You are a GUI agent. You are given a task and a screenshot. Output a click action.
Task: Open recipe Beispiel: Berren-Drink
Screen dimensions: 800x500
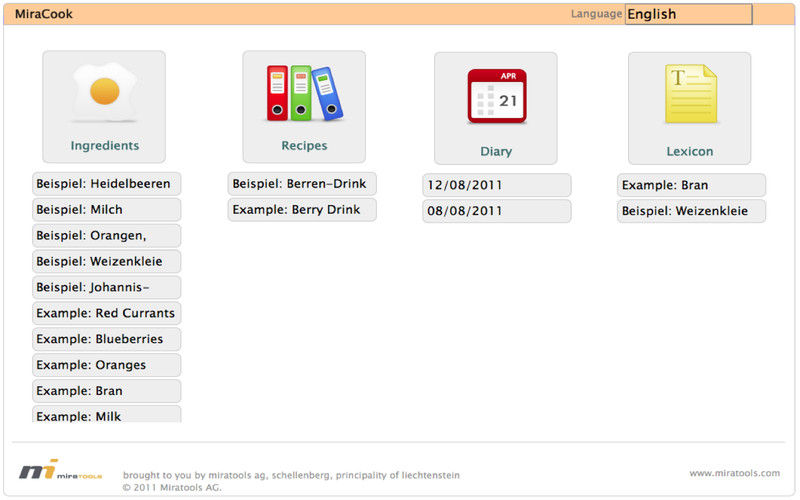(x=302, y=184)
